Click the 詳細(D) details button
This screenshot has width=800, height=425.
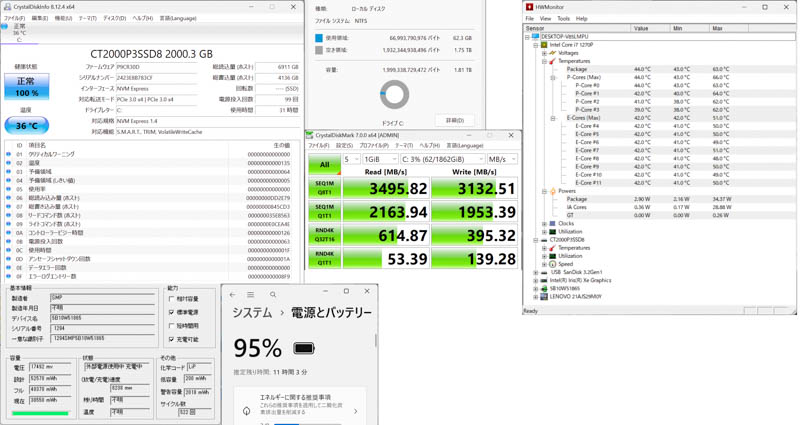pos(455,120)
